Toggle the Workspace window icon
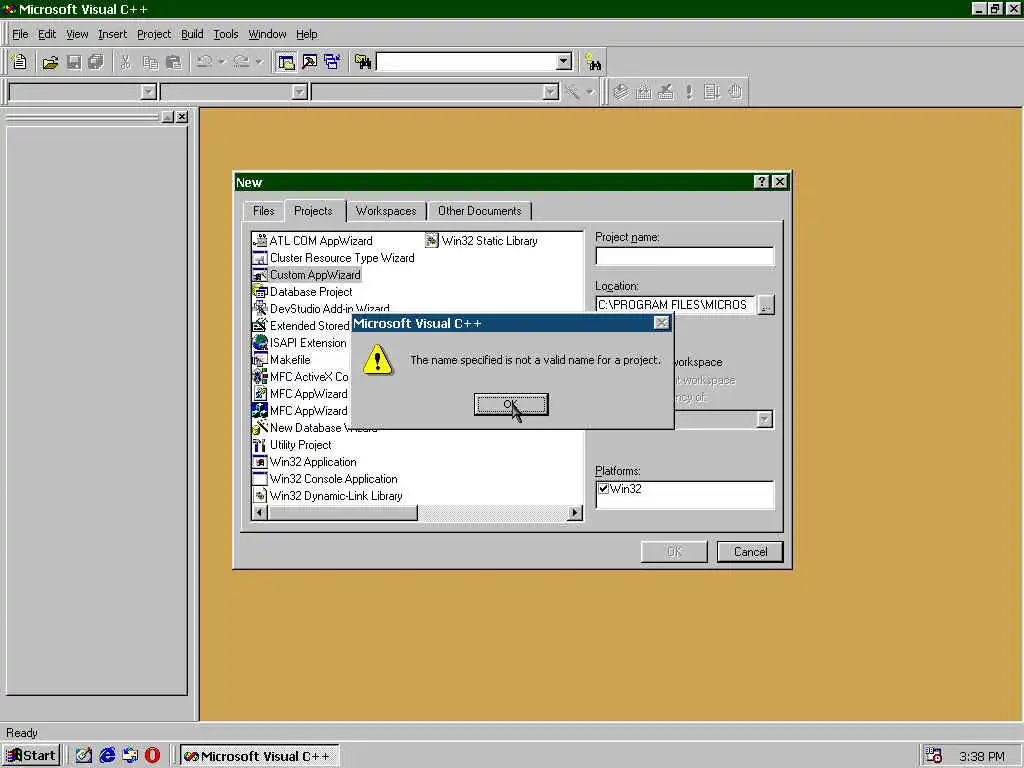This screenshot has height=768, width=1024. pyautogui.click(x=286, y=62)
